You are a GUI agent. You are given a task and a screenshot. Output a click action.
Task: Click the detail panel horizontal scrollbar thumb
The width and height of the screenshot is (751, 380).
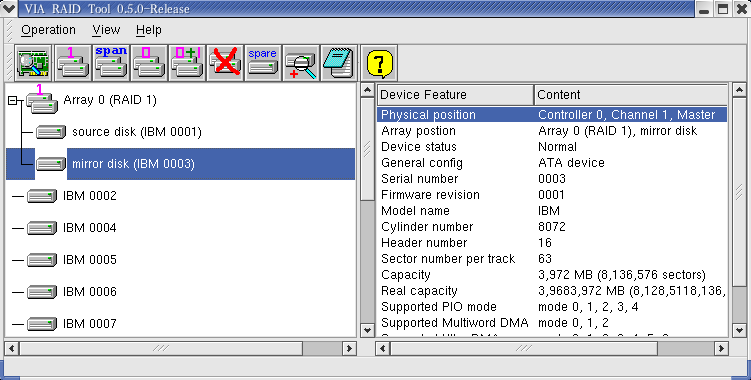tap(524, 348)
